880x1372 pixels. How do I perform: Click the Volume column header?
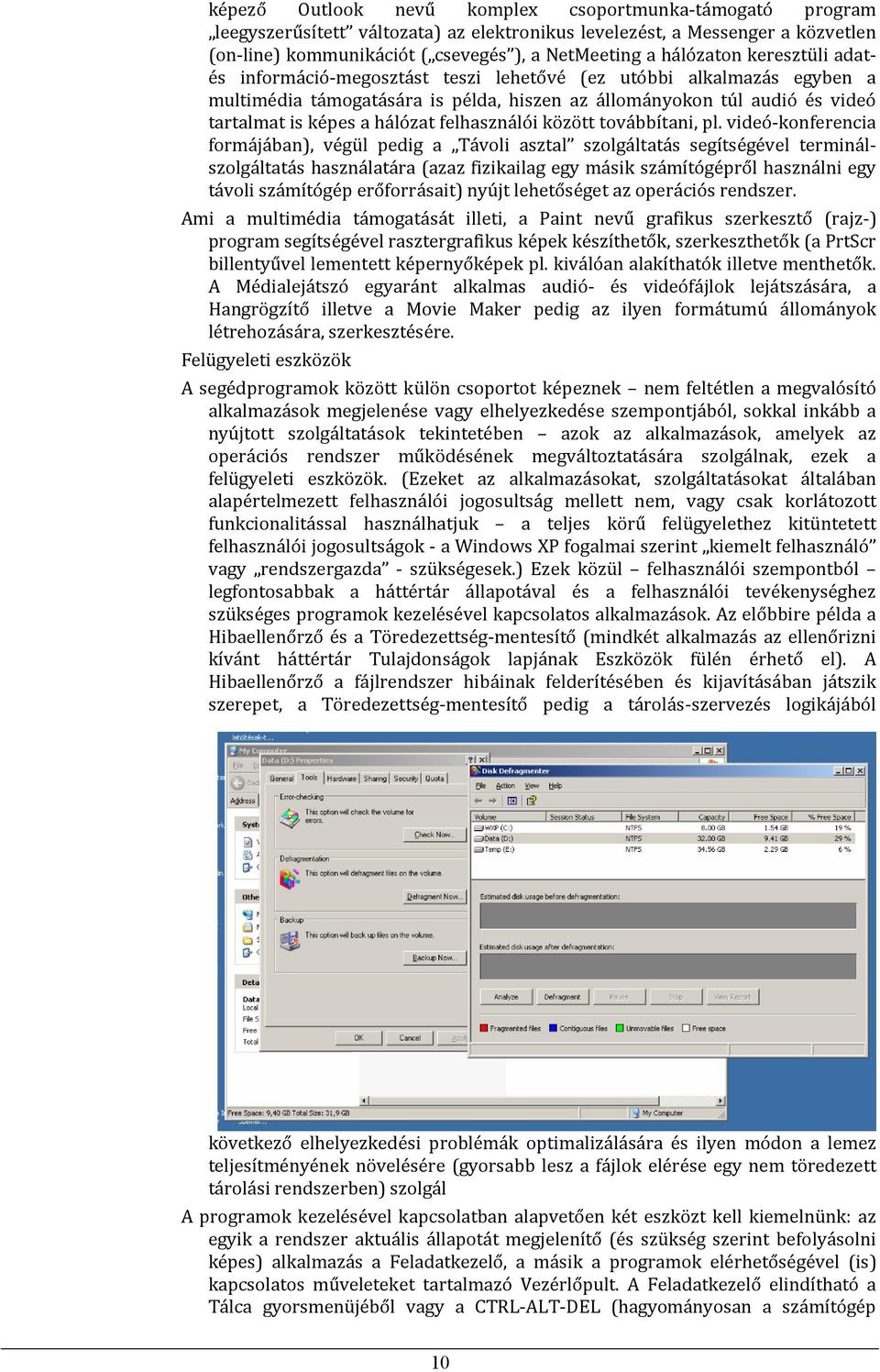tap(509, 817)
